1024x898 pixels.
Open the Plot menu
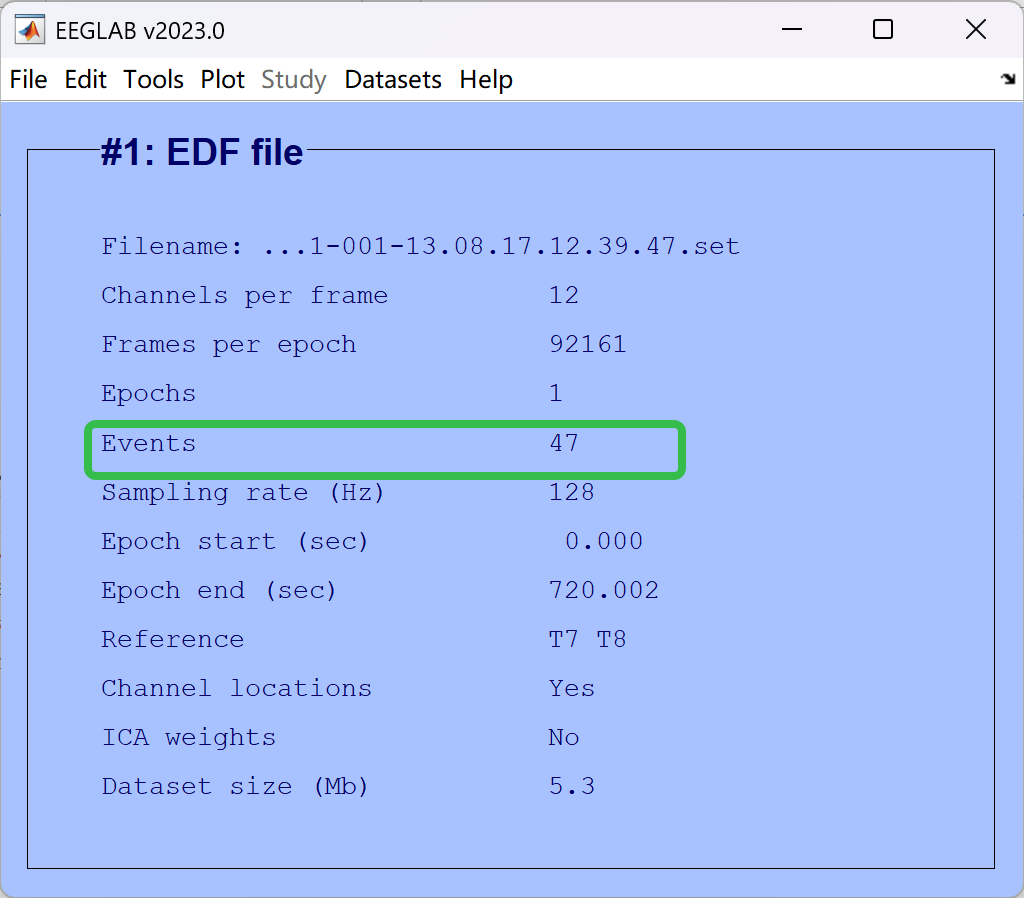[x=222, y=80]
